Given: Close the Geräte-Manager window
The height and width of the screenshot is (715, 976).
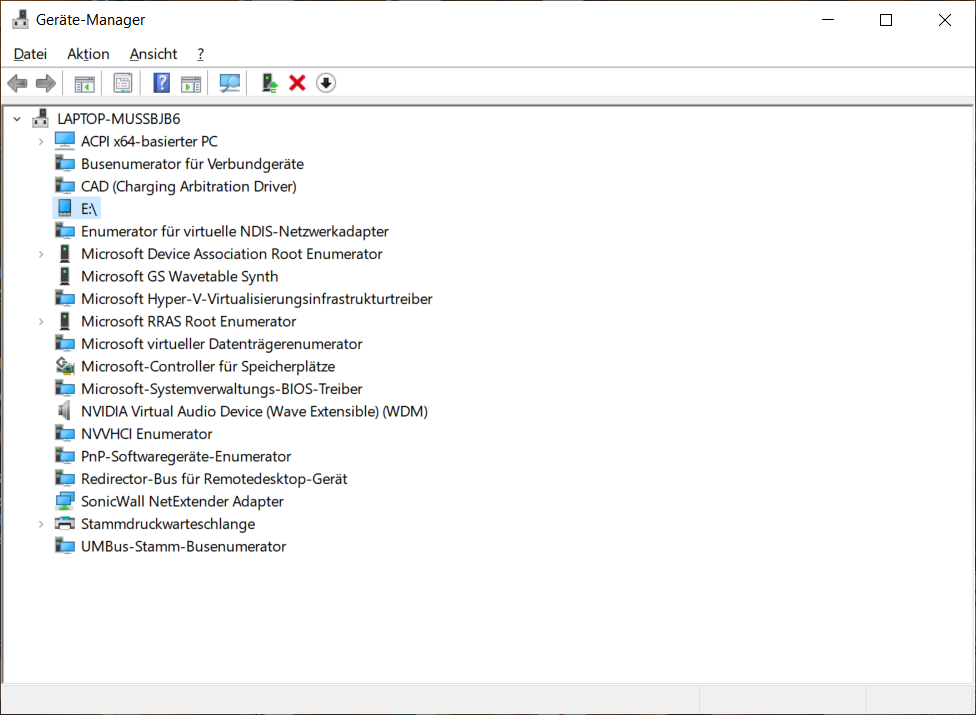Looking at the screenshot, I should pos(945,20).
